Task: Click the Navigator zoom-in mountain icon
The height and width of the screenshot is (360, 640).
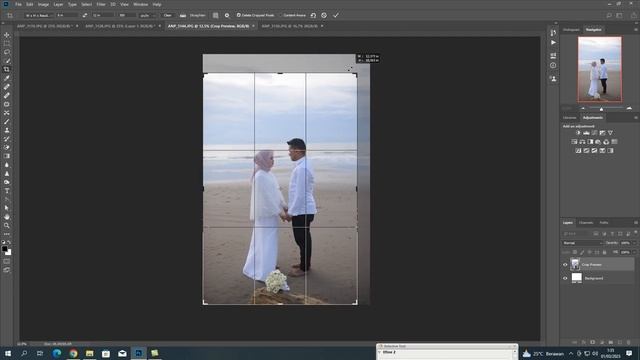Action: pos(629,108)
